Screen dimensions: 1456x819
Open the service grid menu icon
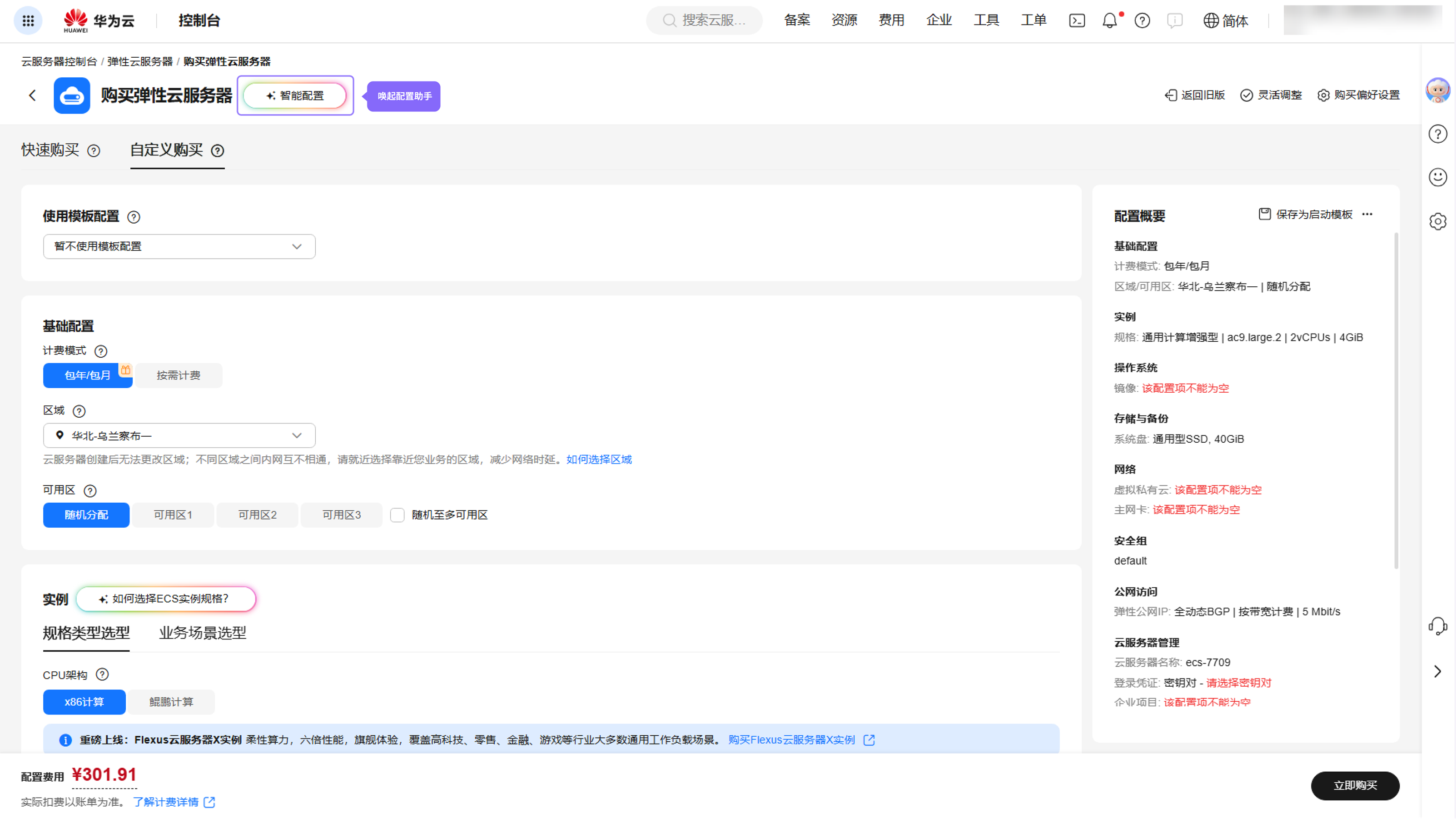[x=28, y=21]
